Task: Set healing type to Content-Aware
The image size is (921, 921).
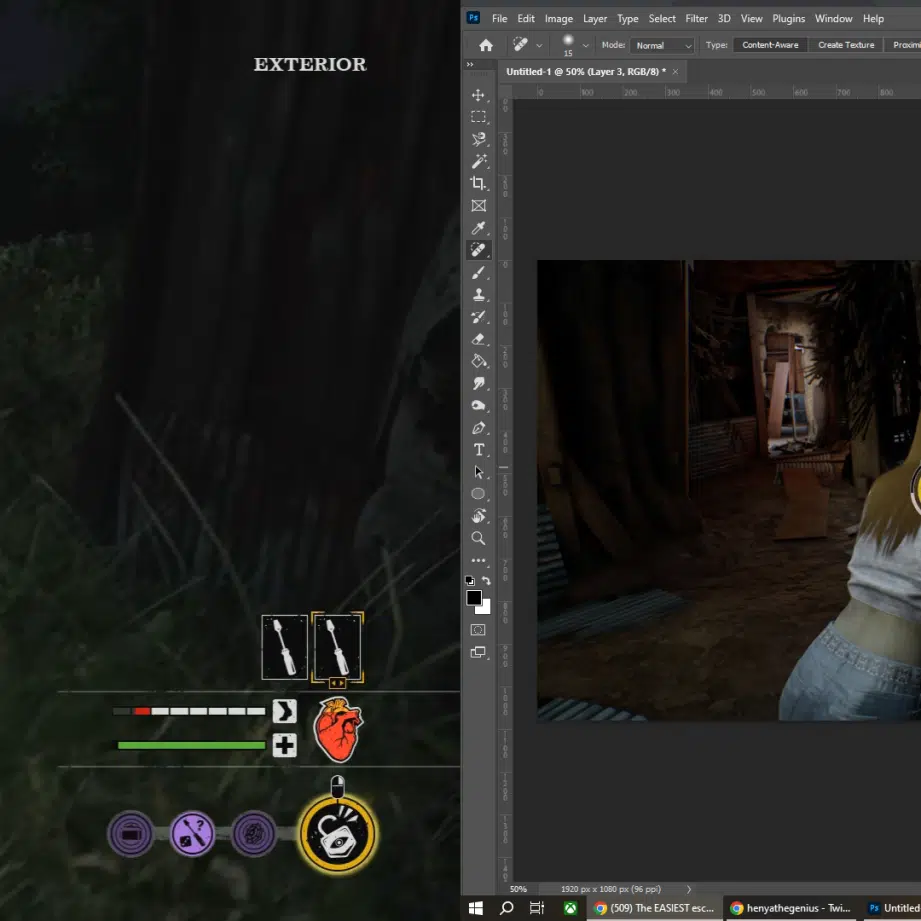Action: [770, 45]
